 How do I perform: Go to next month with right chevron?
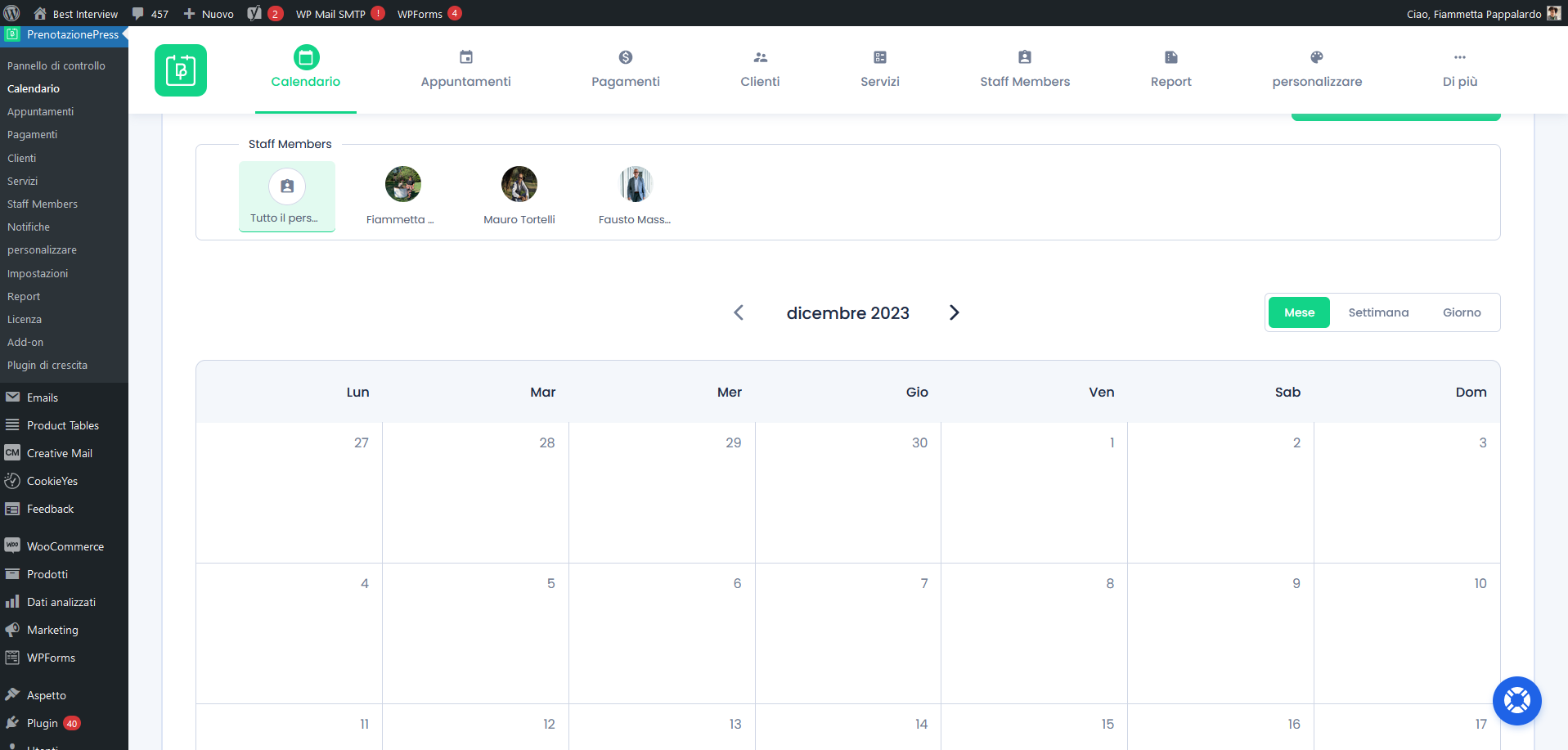tap(954, 312)
